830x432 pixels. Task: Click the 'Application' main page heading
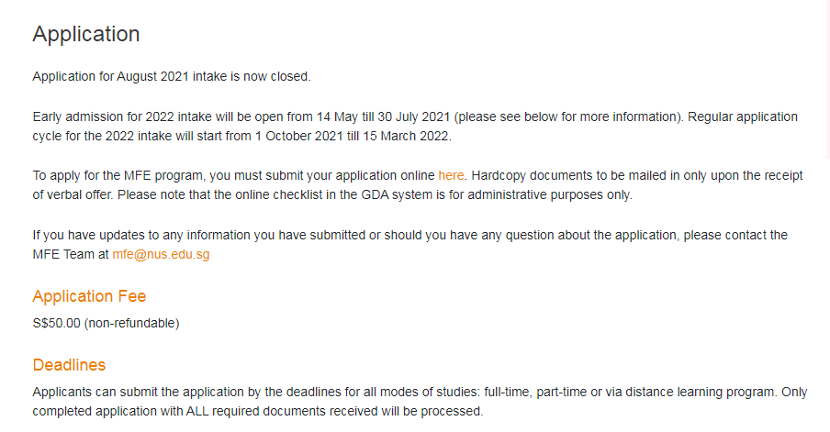86,34
